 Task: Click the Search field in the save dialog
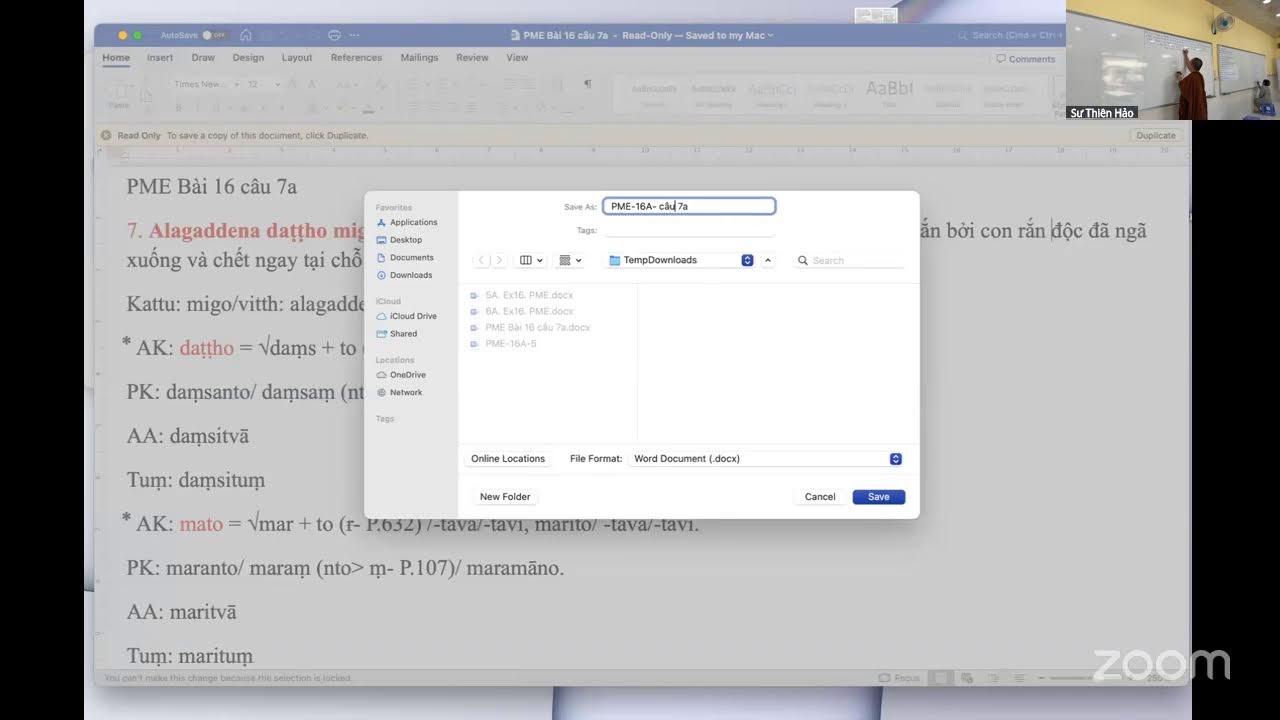click(x=849, y=260)
